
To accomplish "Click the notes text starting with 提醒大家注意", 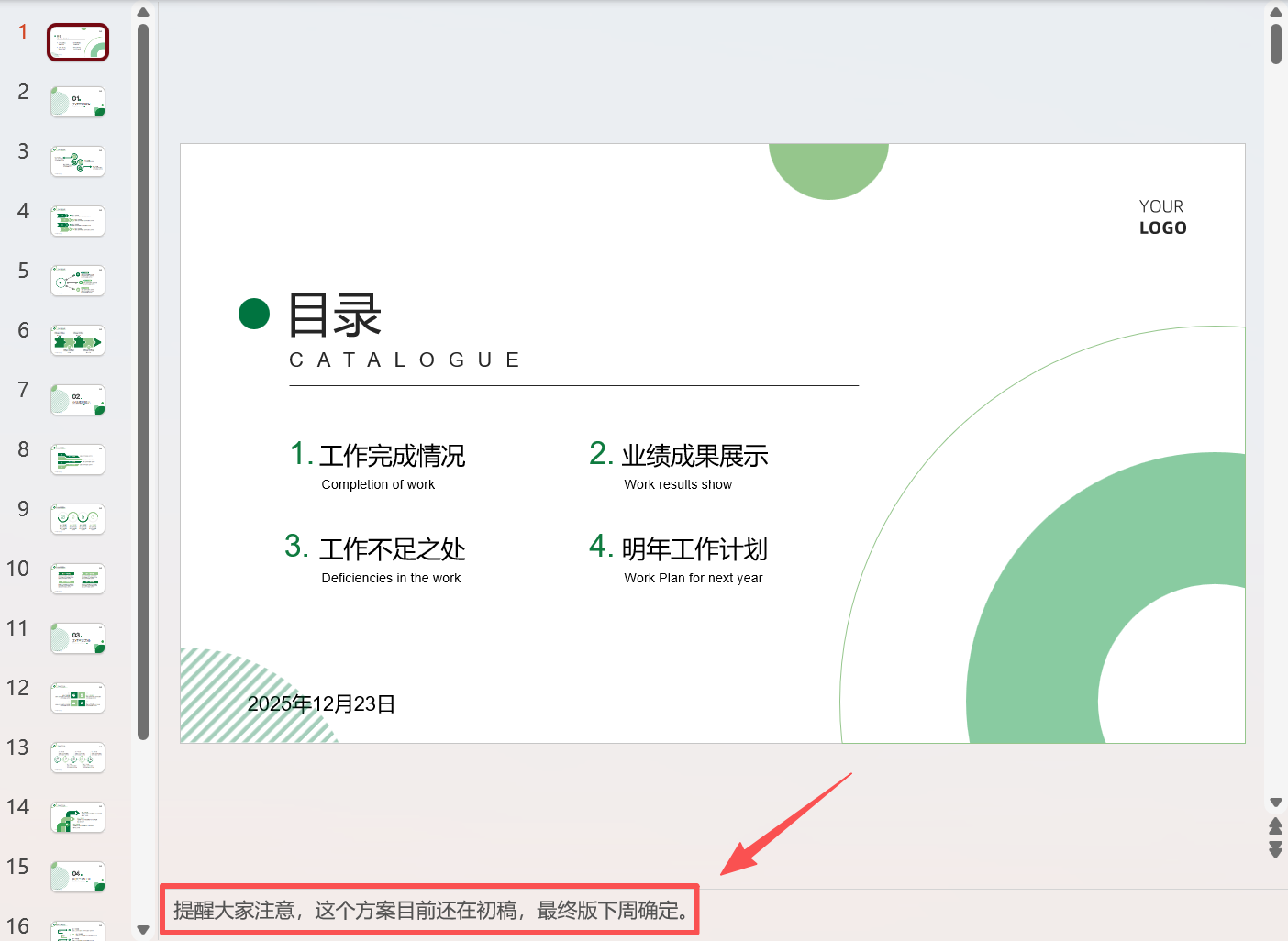I will click(429, 911).
